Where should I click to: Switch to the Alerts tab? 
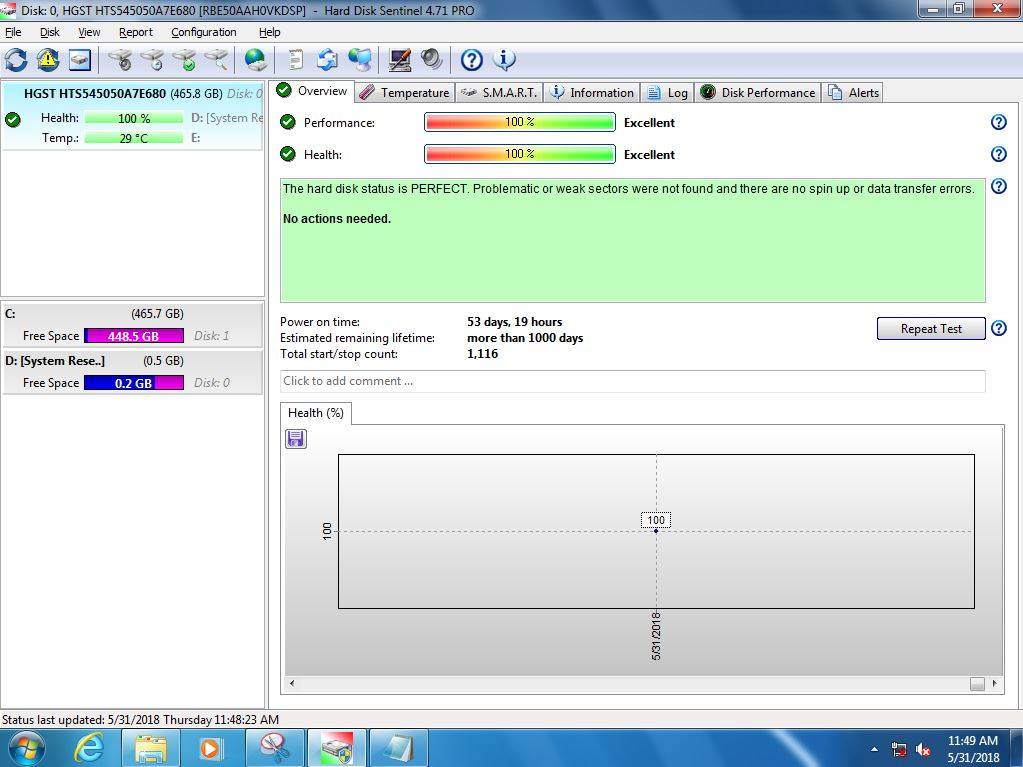pos(853,93)
